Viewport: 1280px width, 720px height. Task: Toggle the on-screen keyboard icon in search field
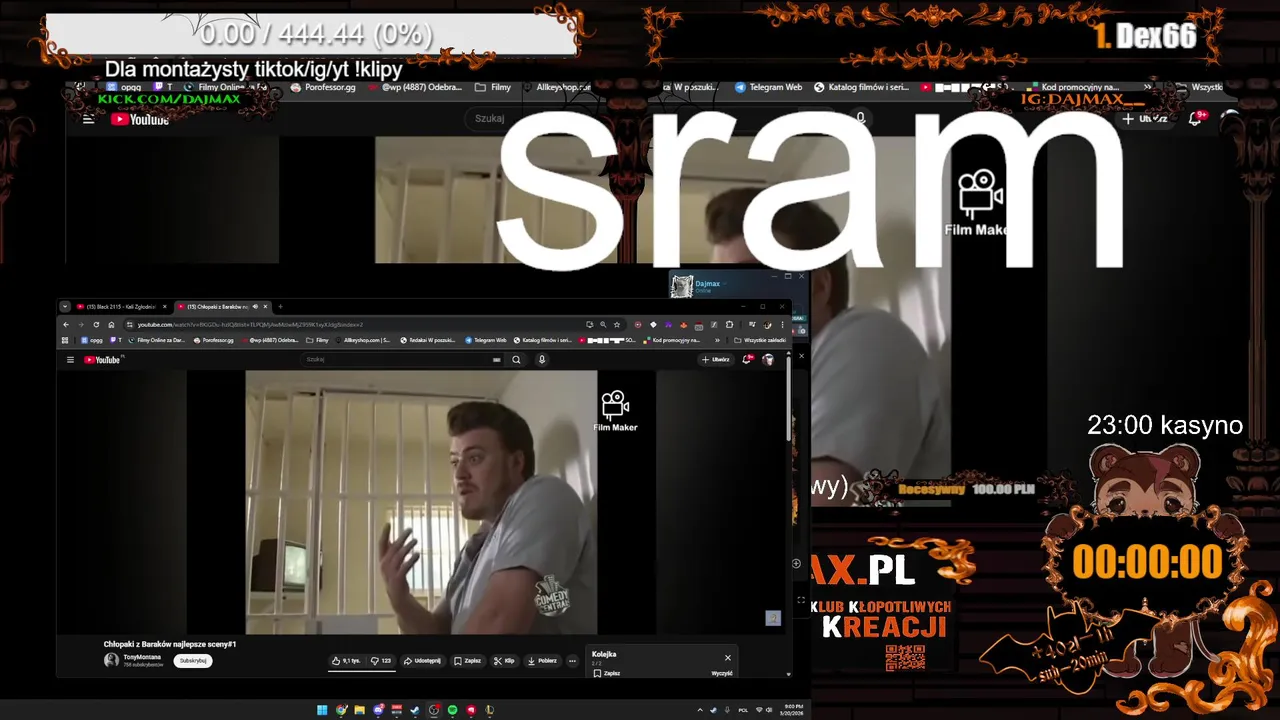pos(496,360)
